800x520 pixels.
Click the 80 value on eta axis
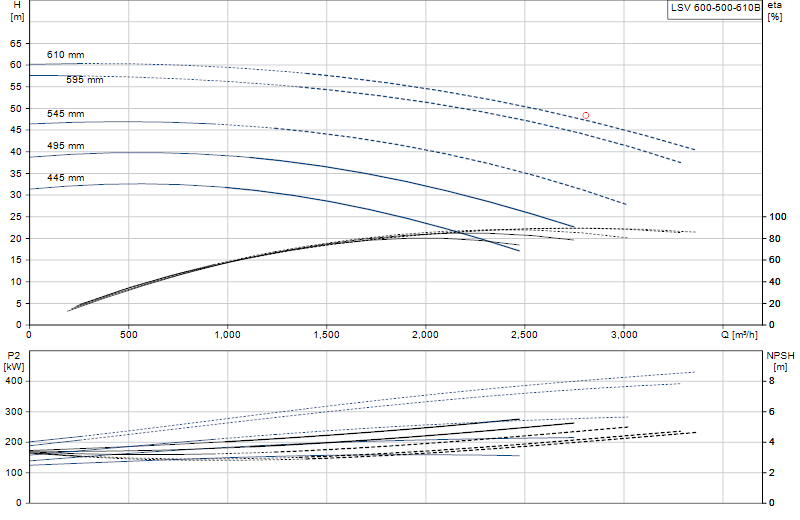[x=774, y=238]
